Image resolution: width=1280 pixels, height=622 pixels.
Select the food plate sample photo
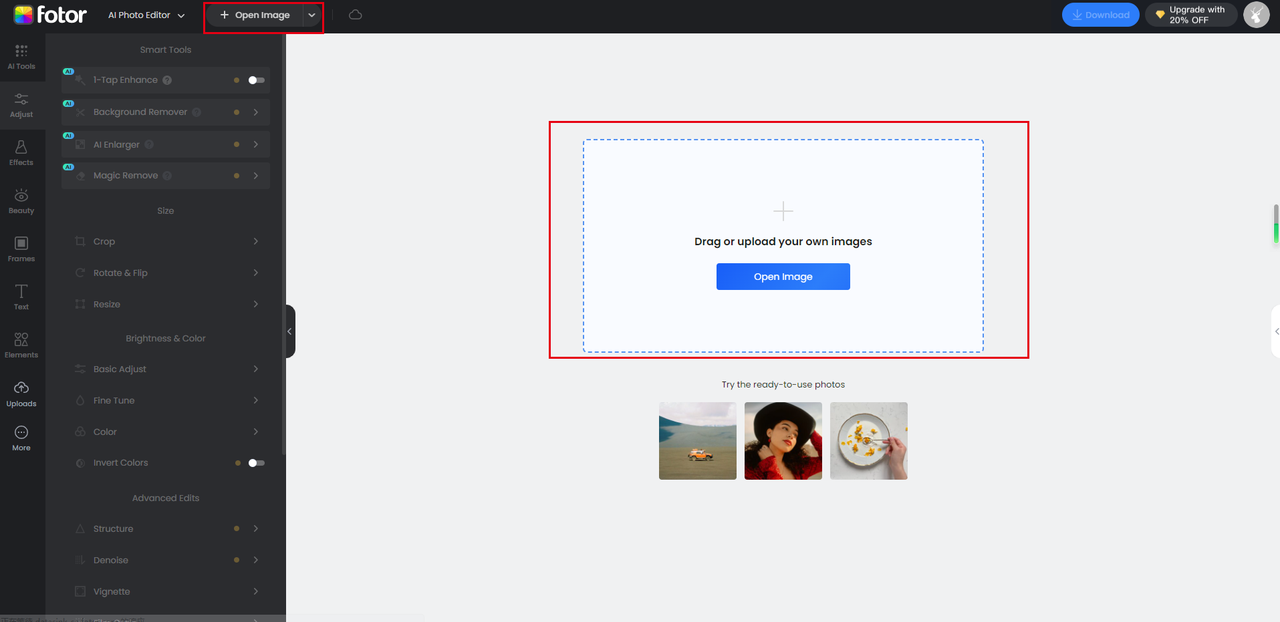[x=869, y=441]
